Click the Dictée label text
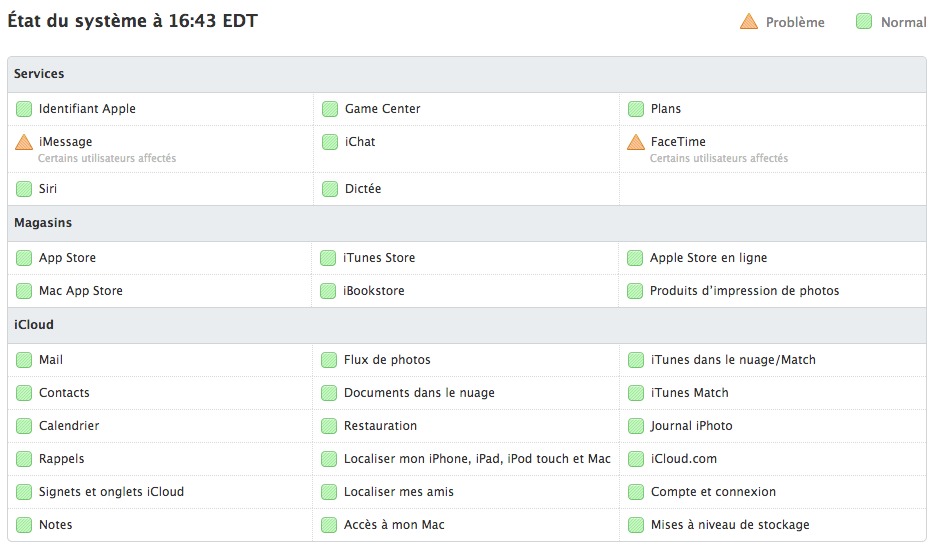The width and height of the screenshot is (934, 548). coord(363,189)
